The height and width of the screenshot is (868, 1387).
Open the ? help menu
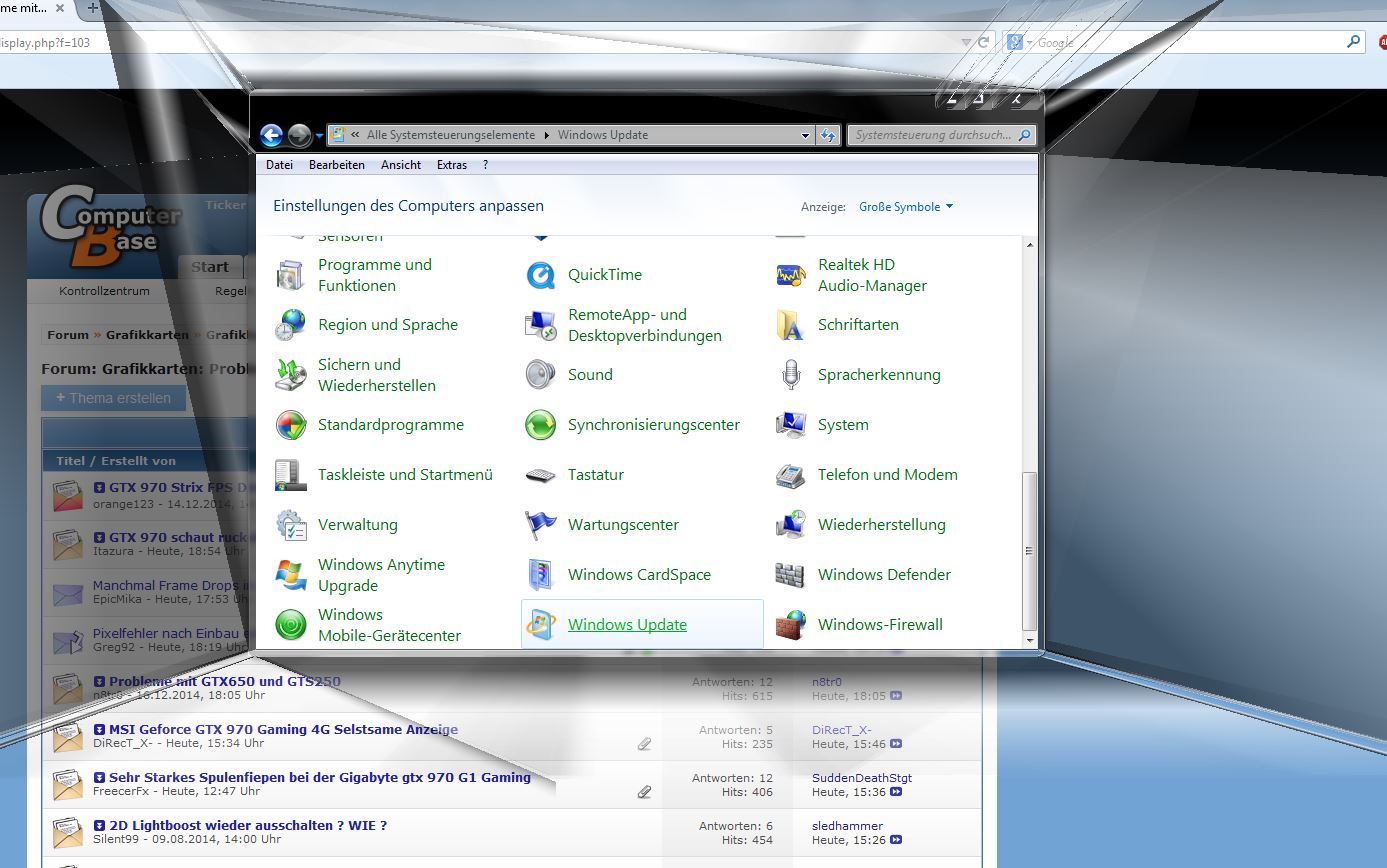pyautogui.click(x=485, y=165)
